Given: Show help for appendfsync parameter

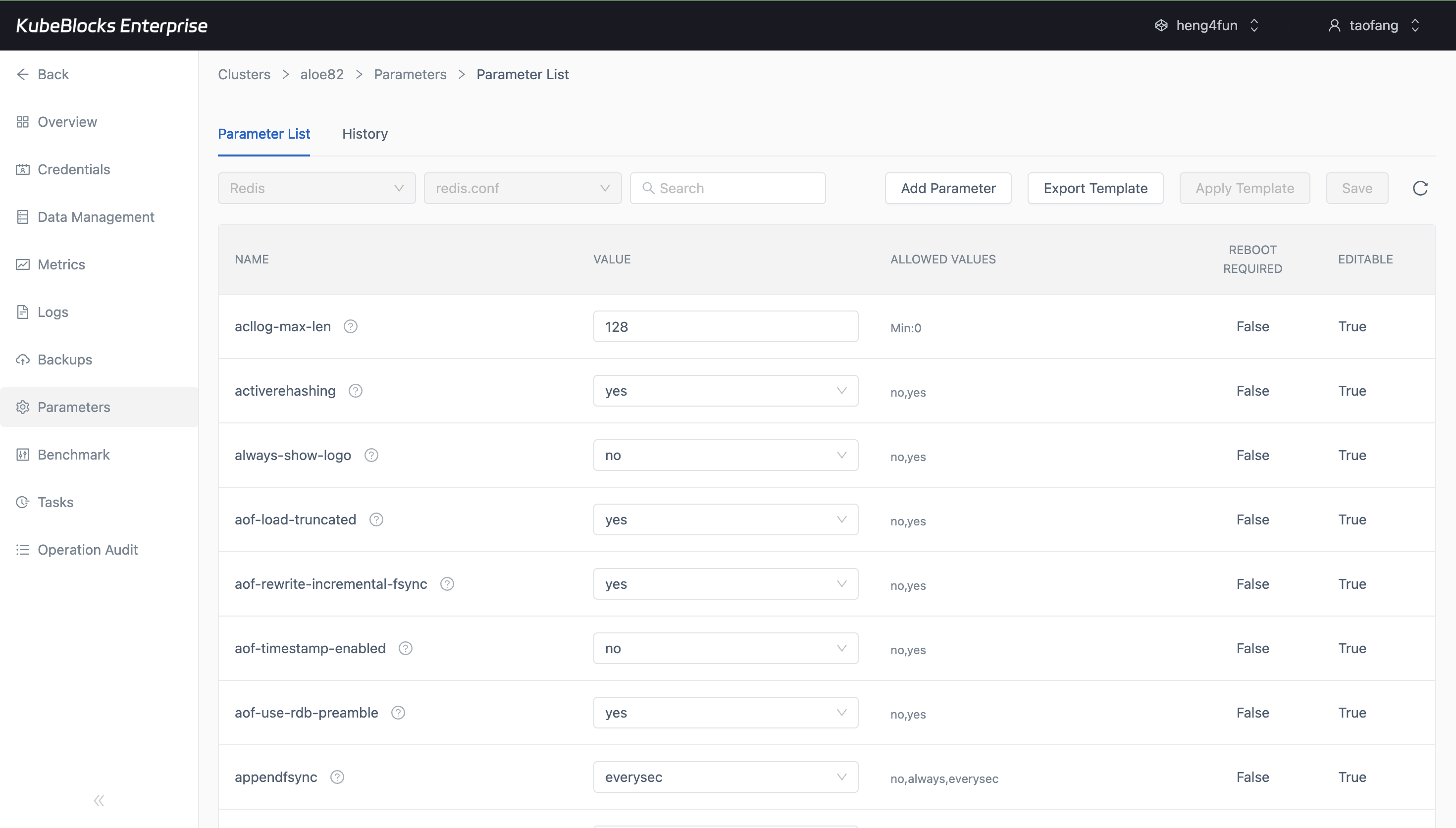Looking at the screenshot, I should (x=338, y=776).
